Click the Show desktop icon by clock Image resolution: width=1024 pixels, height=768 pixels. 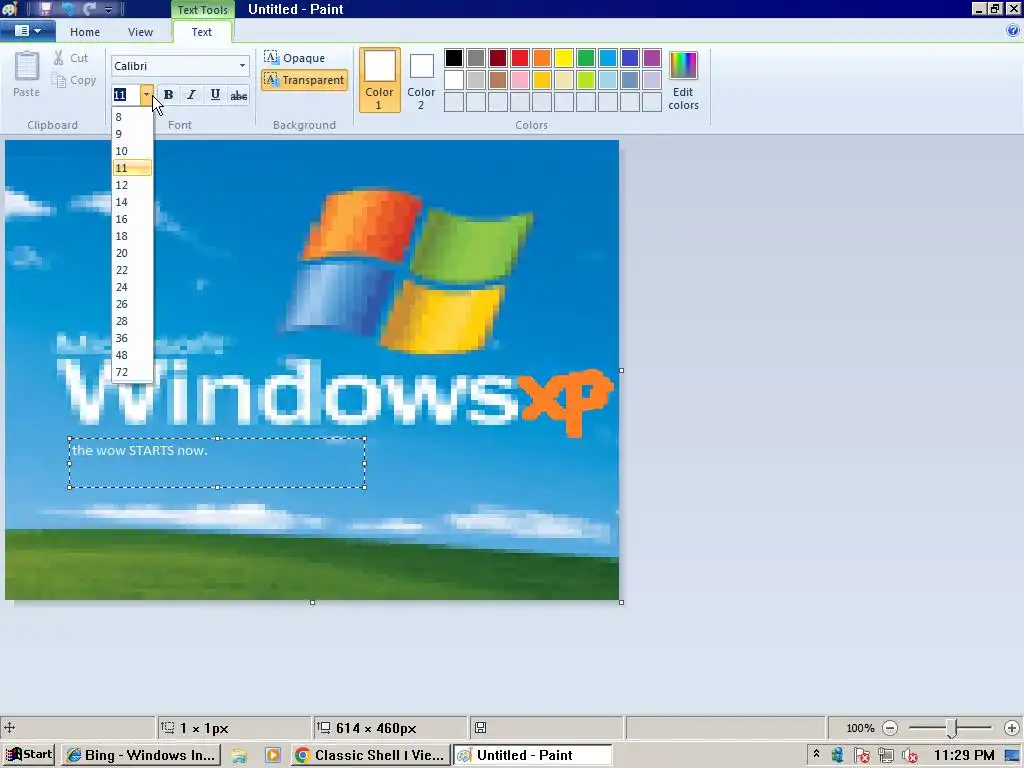tap(1013, 756)
